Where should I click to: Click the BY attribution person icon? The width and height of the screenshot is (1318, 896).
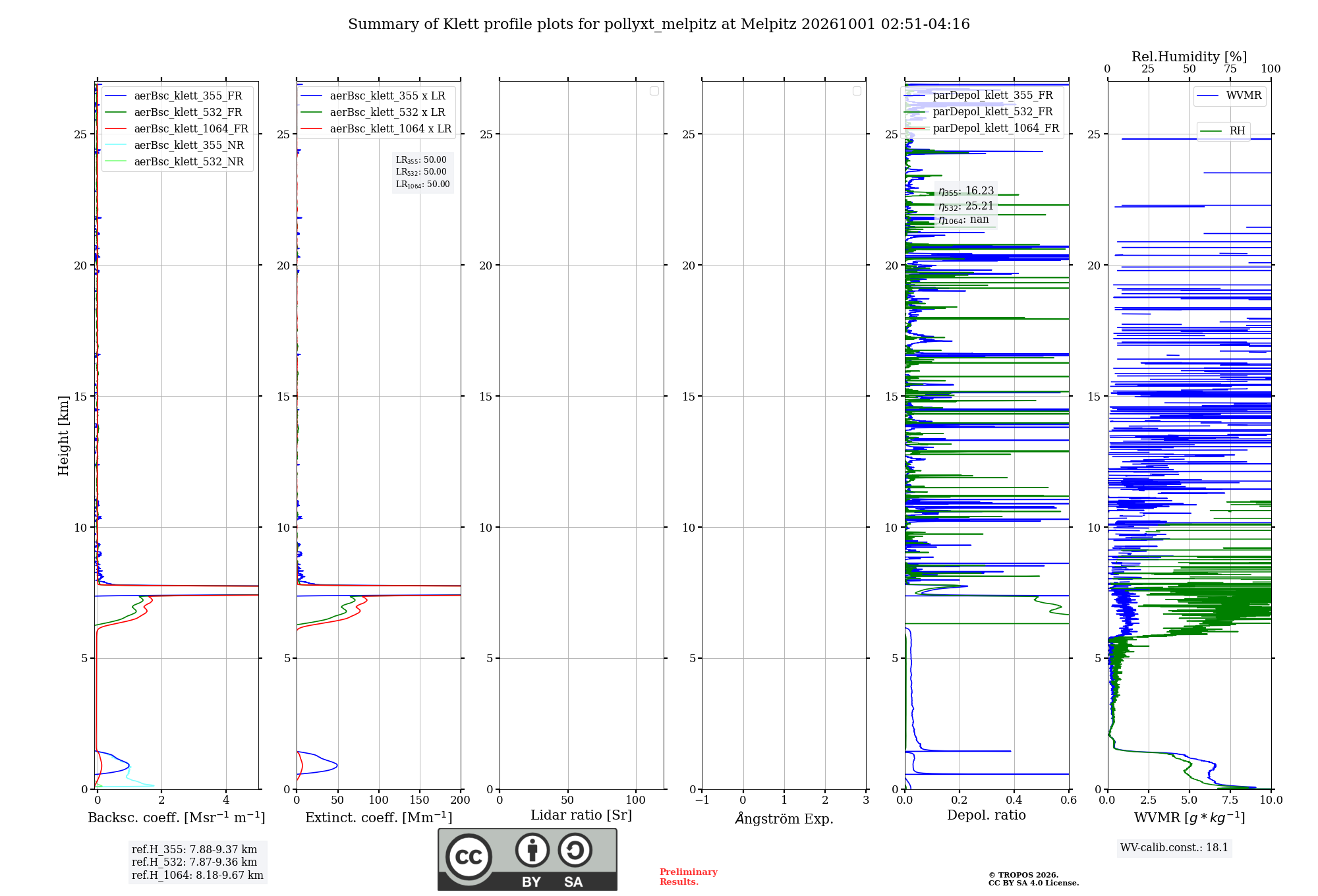coord(532,850)
